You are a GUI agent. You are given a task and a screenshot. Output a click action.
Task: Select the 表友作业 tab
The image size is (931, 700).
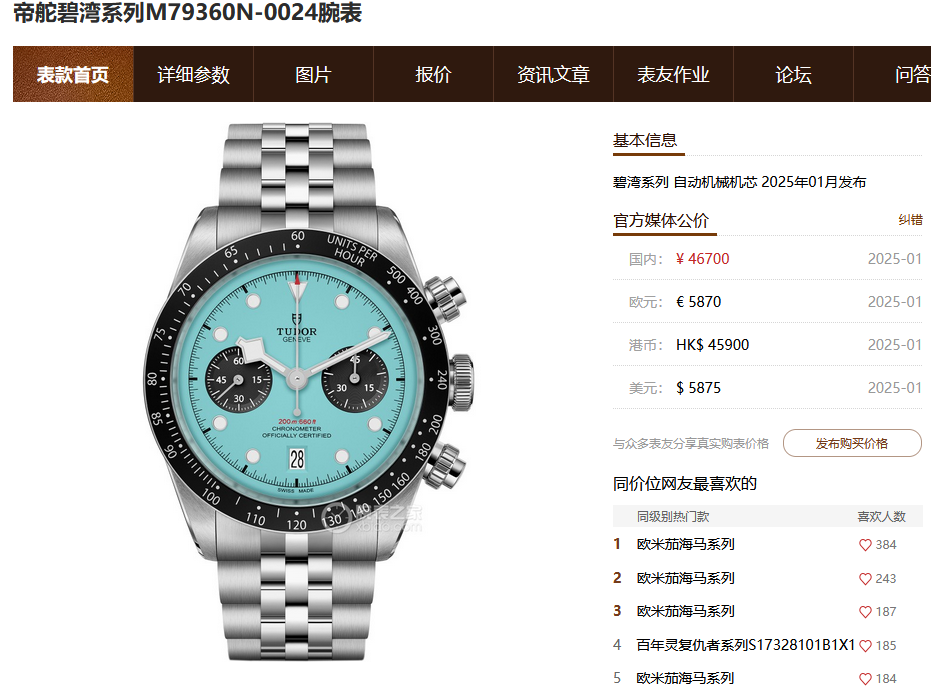click(x=673, y=74)
